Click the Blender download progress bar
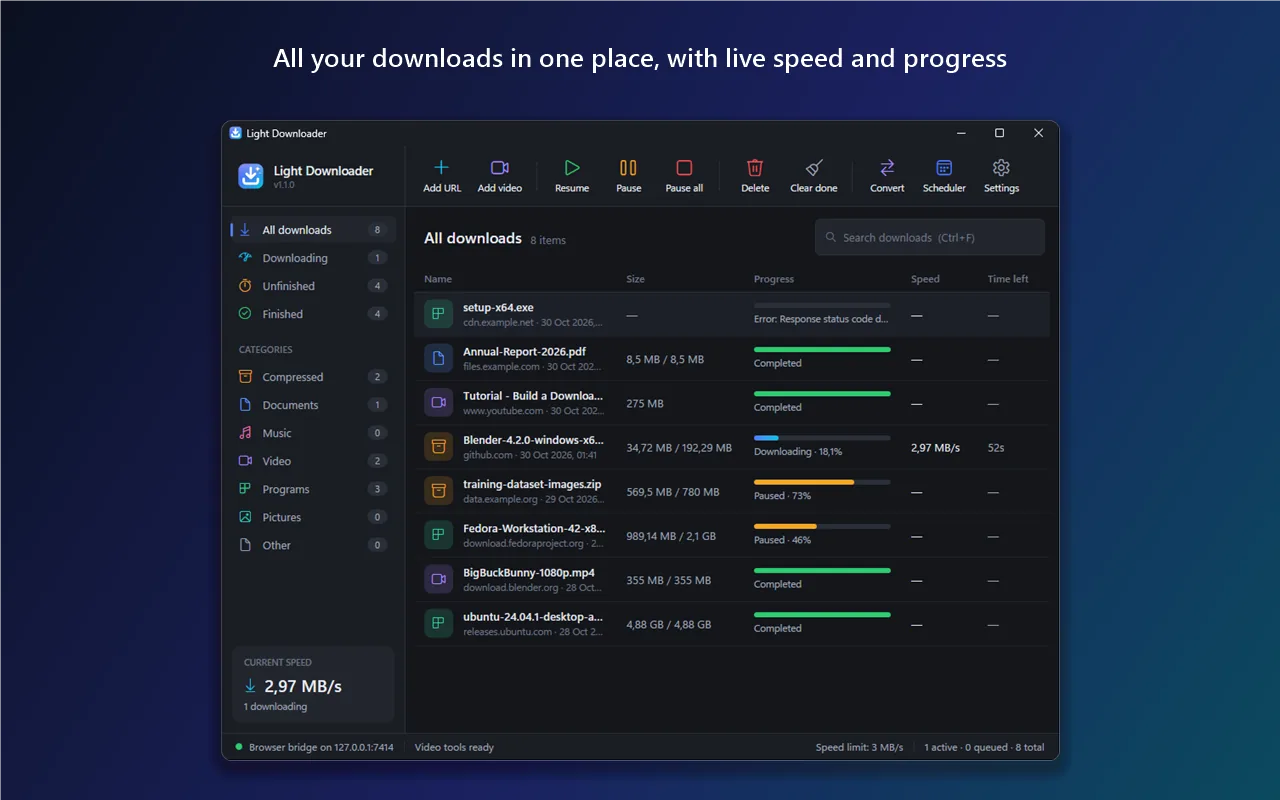This screenshot has width=1280, height=800. coord(822,438)
